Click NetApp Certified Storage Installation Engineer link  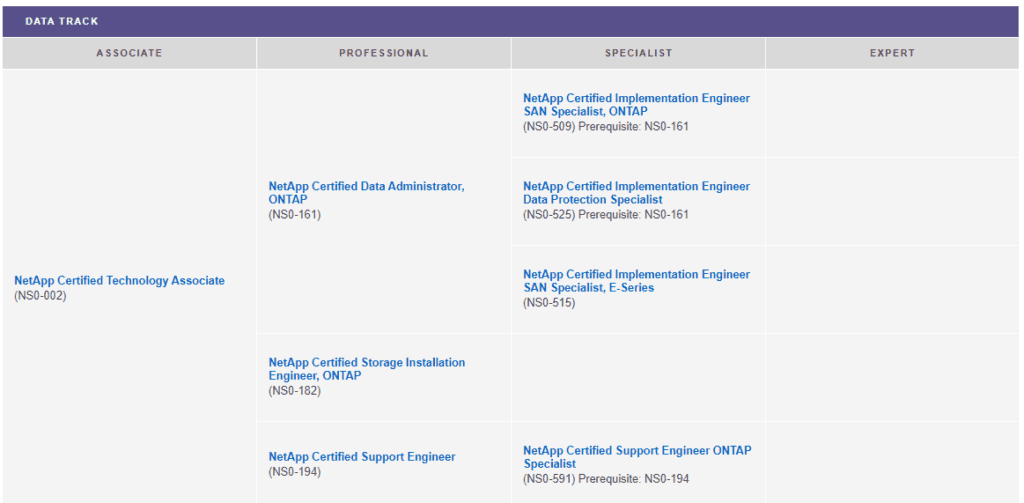click(x=366, y=368)
